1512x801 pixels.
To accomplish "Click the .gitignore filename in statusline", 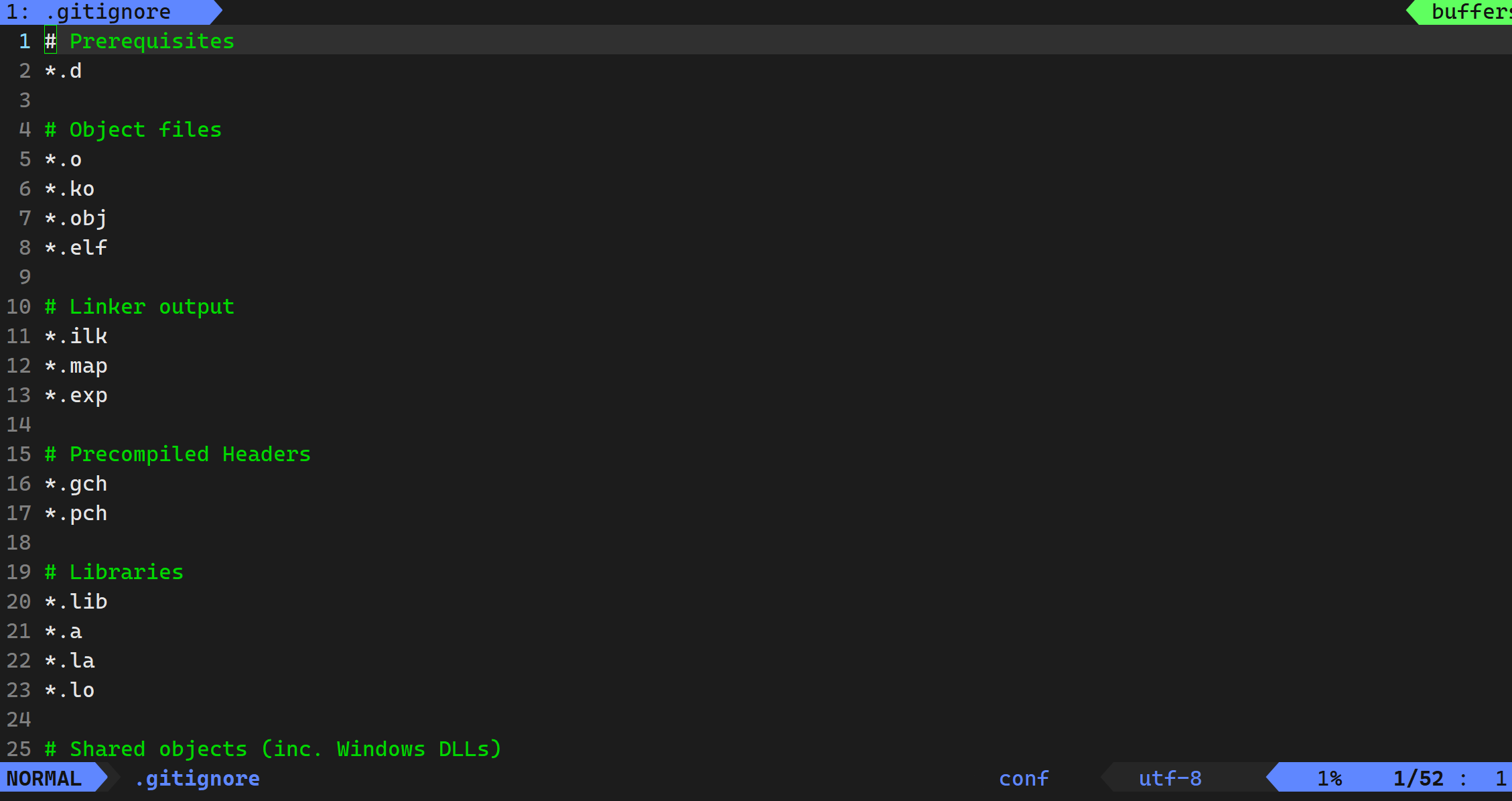I will [197, 778].
